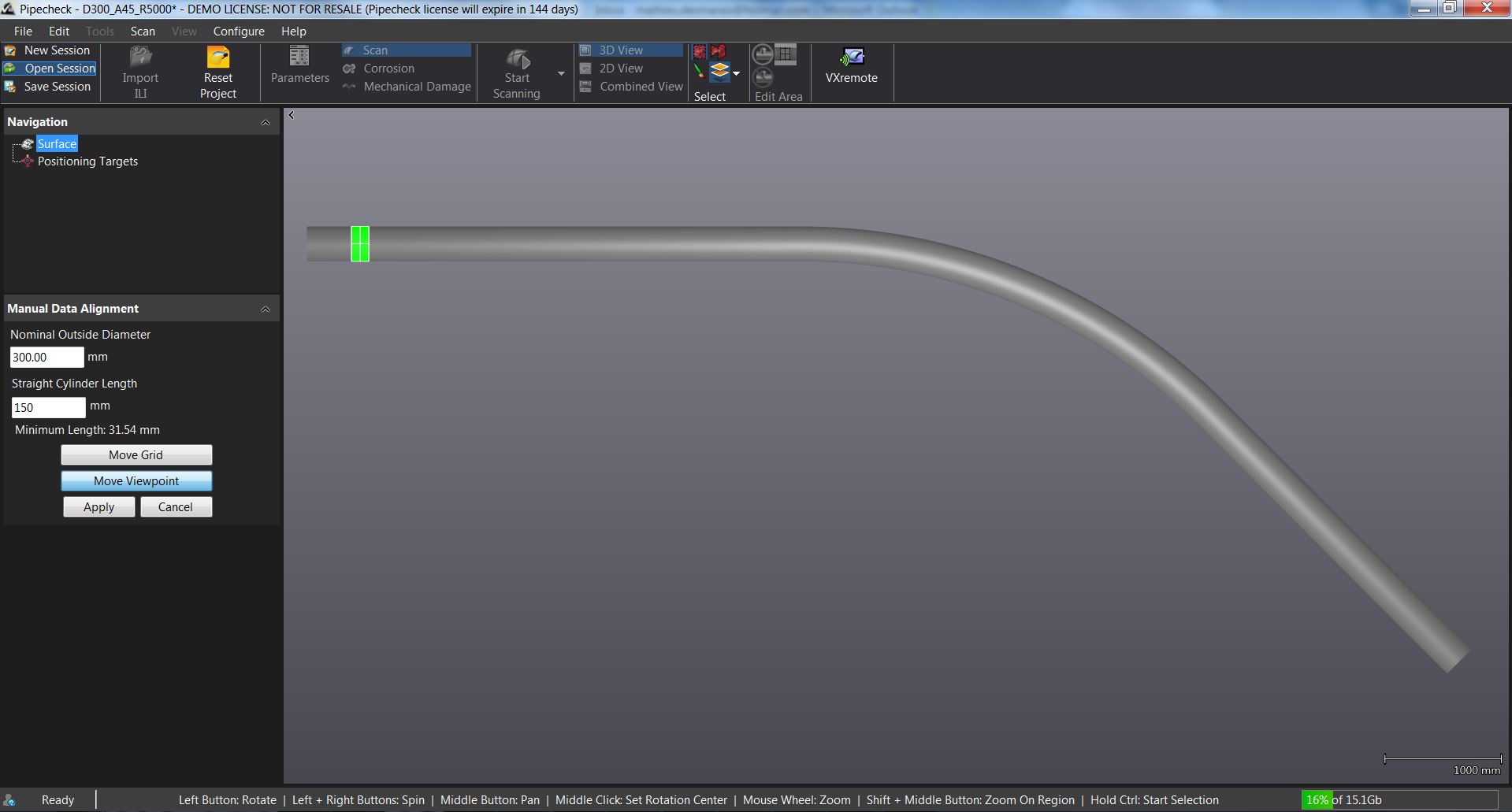Collapse the Manual Data Alignment panel
Screen dimensions: 1512x812
[266, 309]
